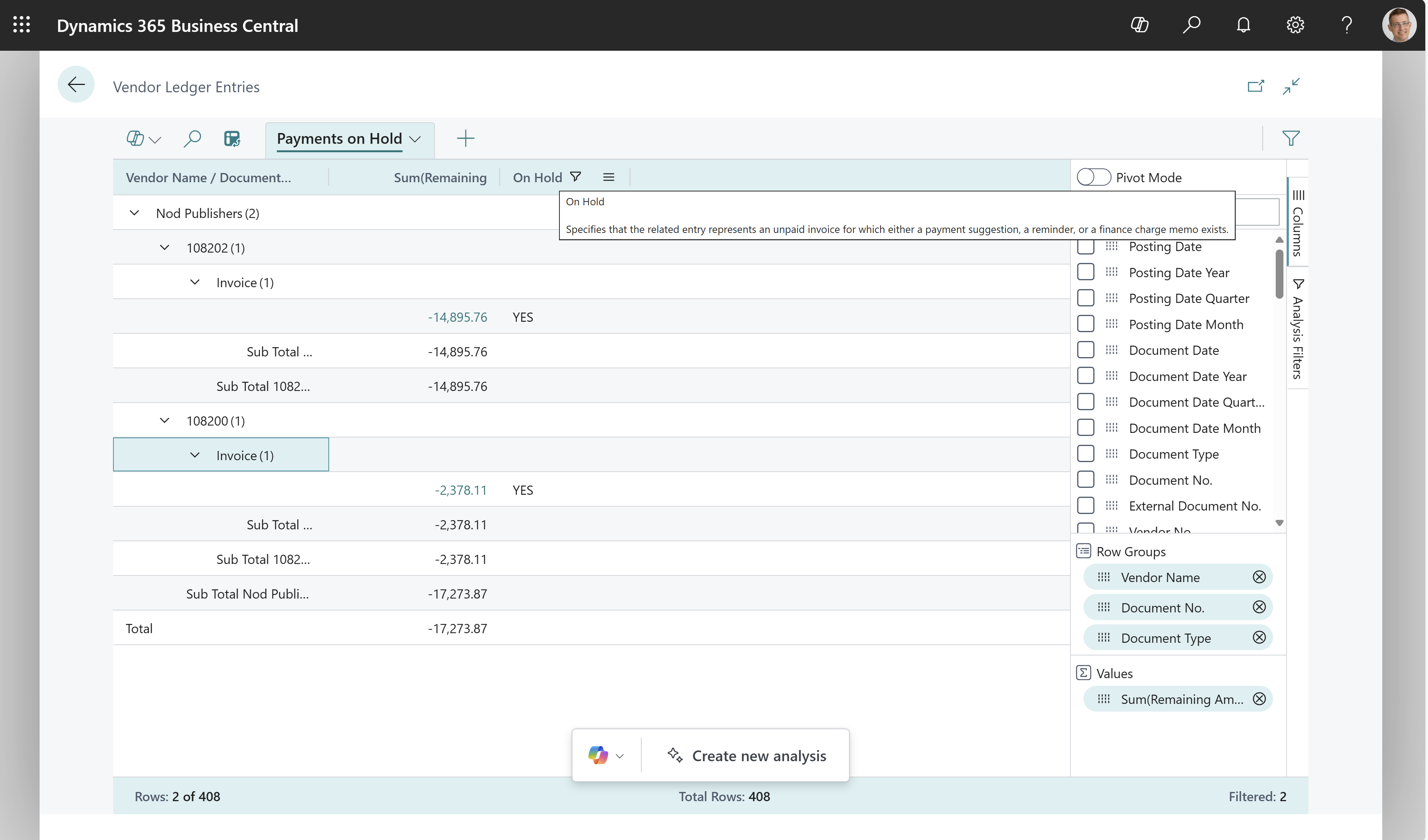
Task: Open global search with the magnifier icon
Action: coord(1192,25)
